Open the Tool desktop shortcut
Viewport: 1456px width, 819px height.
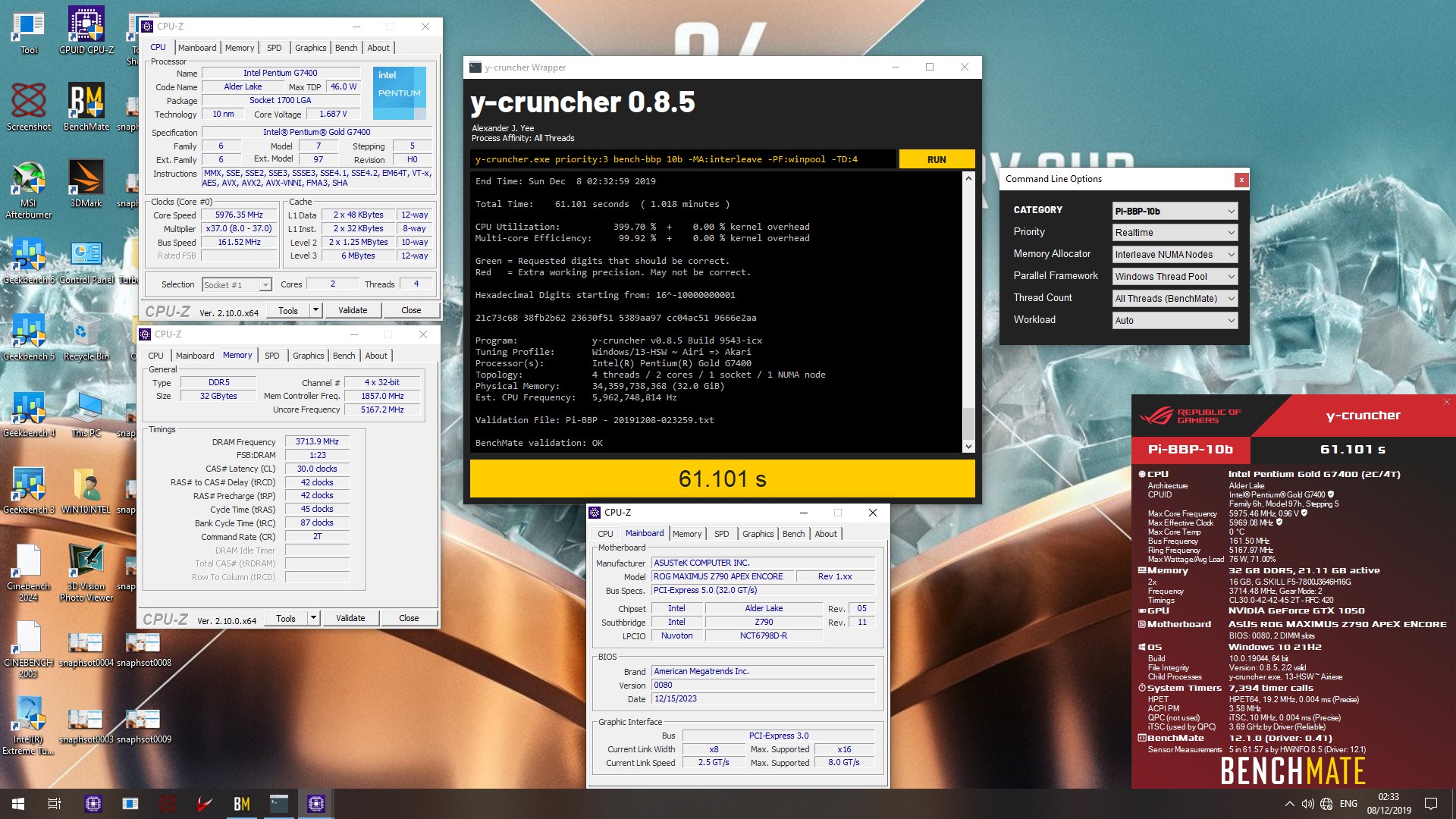[28, 30]
